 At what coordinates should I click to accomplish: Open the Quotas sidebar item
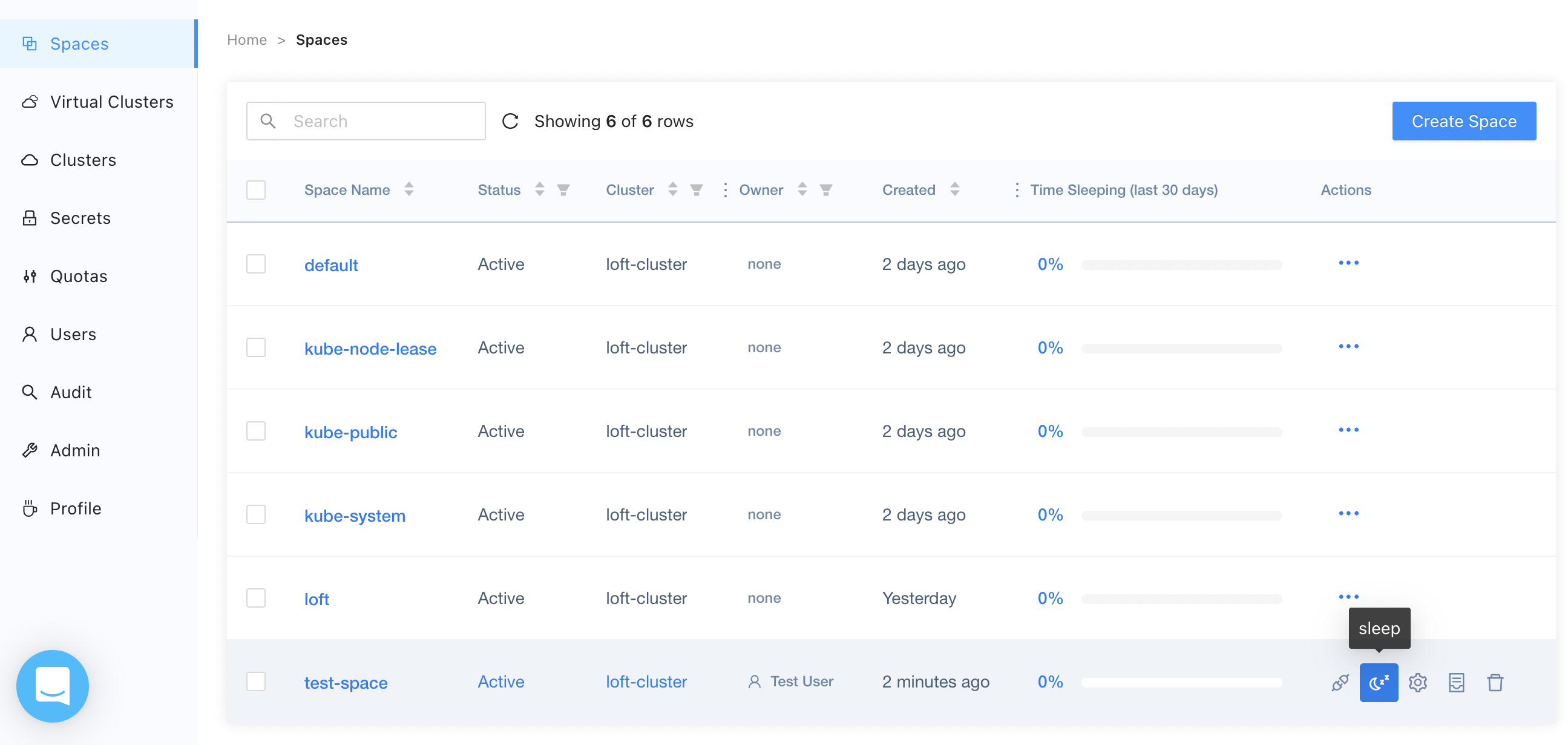tap(79, 276)
